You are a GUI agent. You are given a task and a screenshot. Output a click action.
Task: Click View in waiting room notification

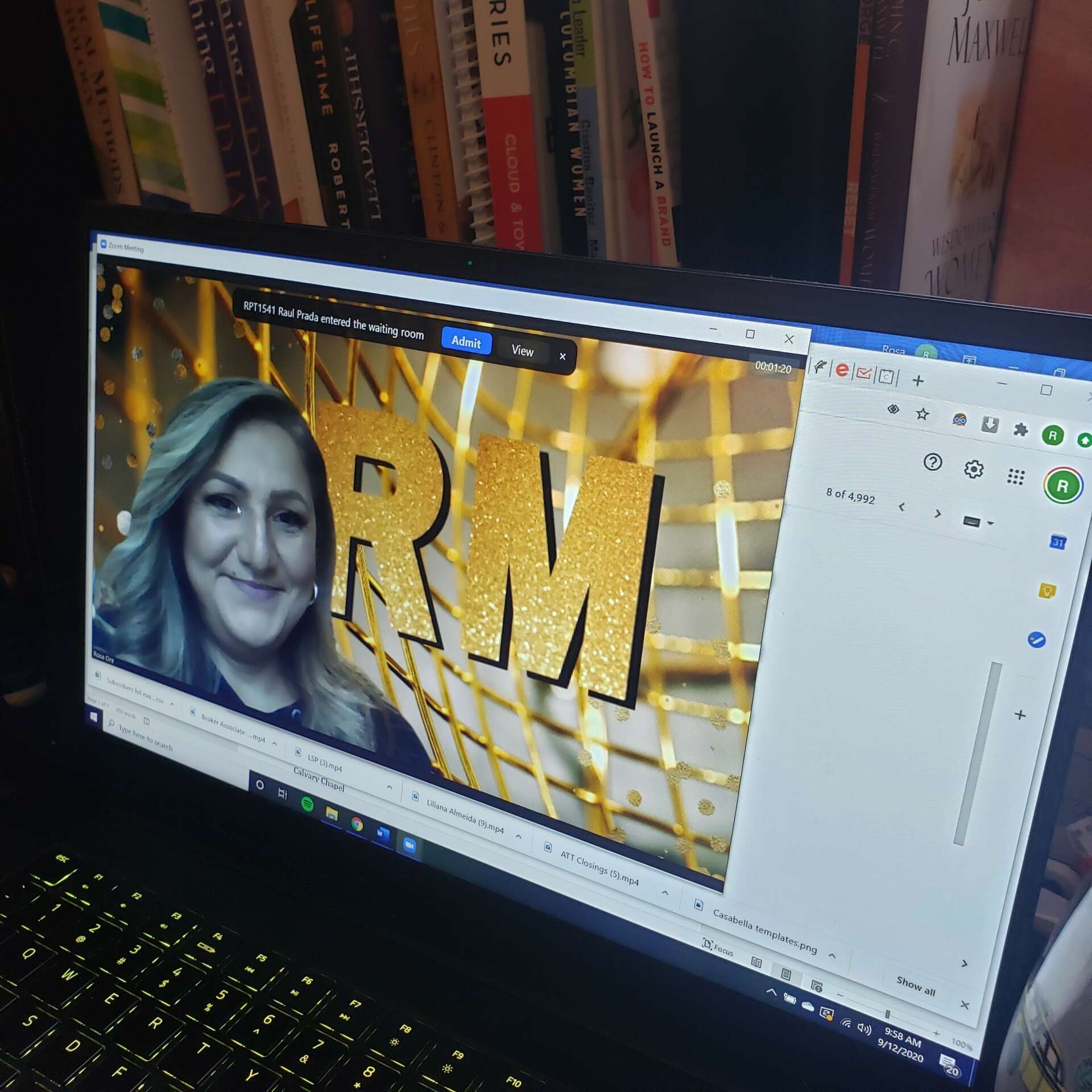tap(522, 350)
